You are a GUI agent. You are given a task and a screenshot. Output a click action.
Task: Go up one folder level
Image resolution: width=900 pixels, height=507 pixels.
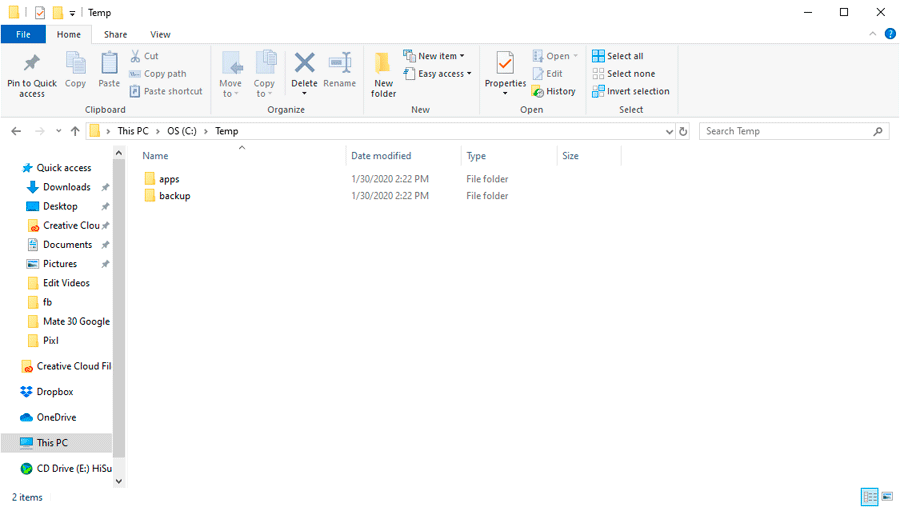[75, 131]
